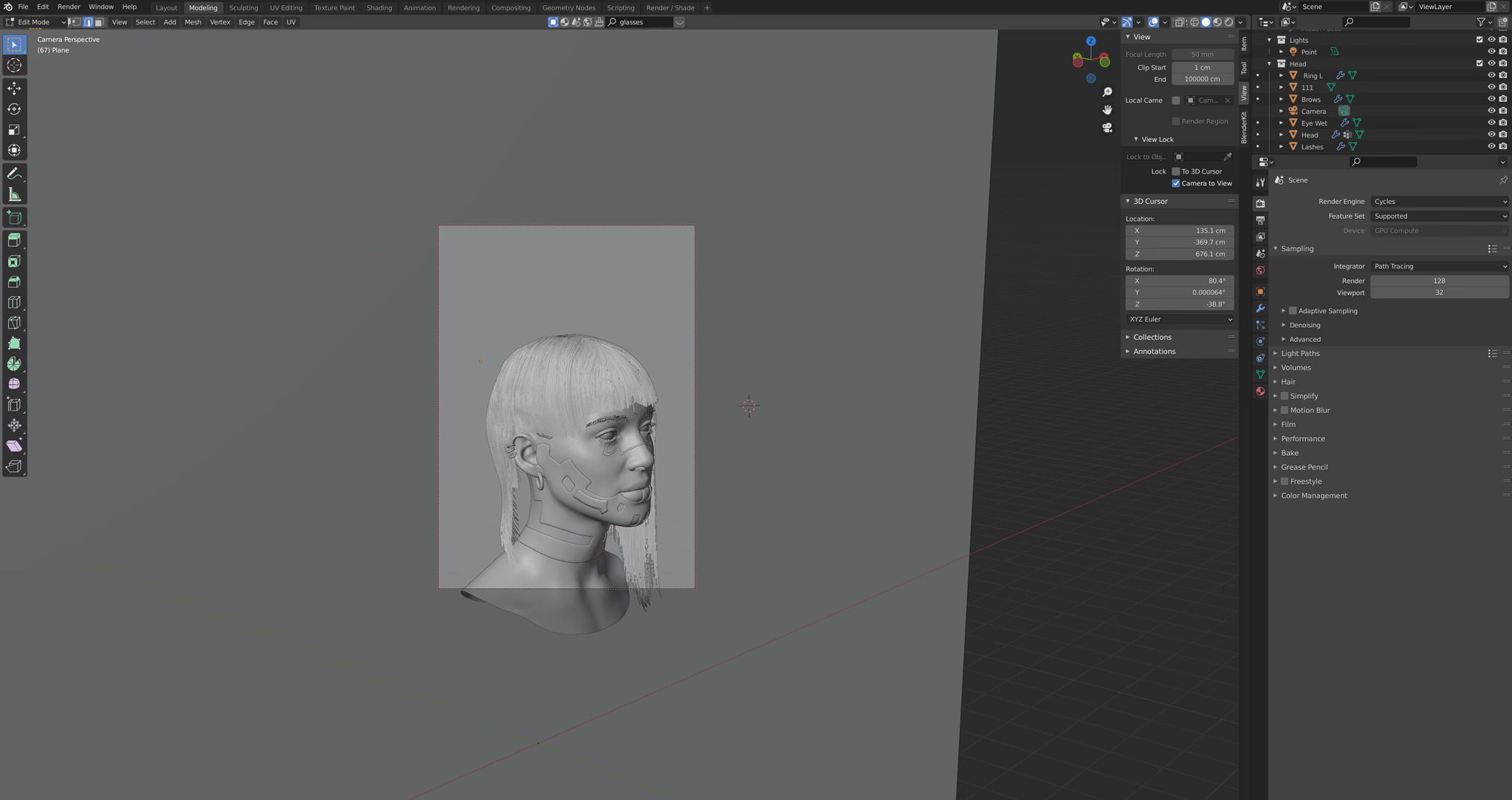Open the XYZ Euler rotation mode dropdown
The image size is (1512, 800).
click(1180, 319)
